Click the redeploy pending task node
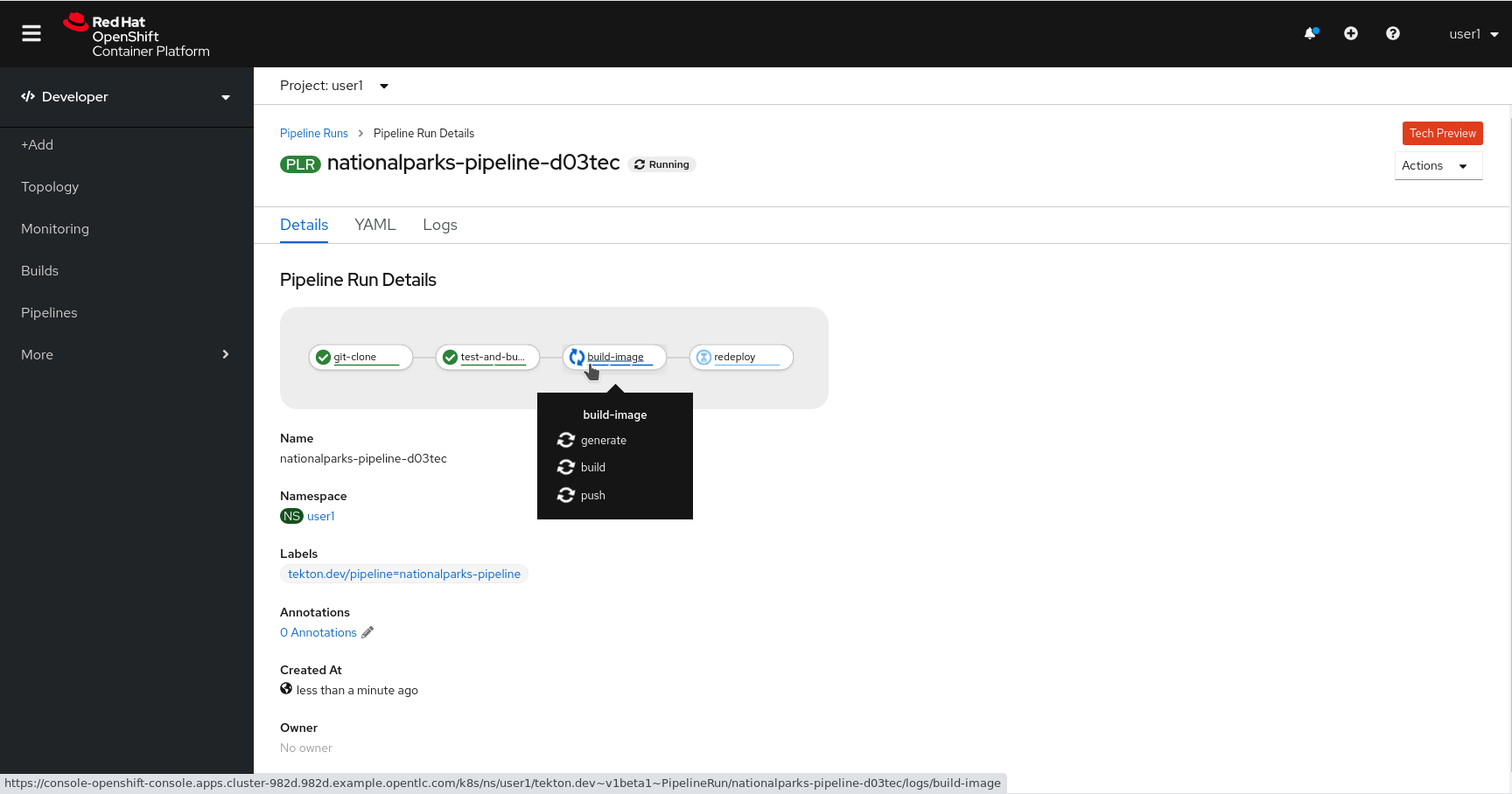The width and height of the screenshot is (1512, 794). (x=741, y=357)
